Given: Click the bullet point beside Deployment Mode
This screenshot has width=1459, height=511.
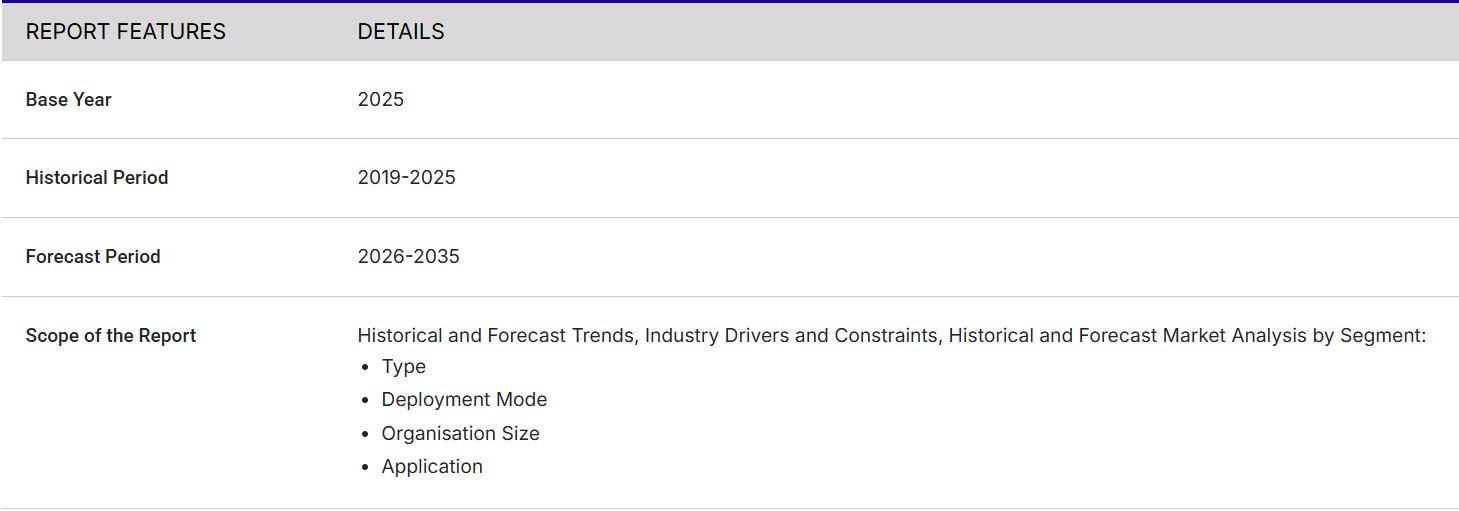Looking at the screenshot, I should 365,401.
